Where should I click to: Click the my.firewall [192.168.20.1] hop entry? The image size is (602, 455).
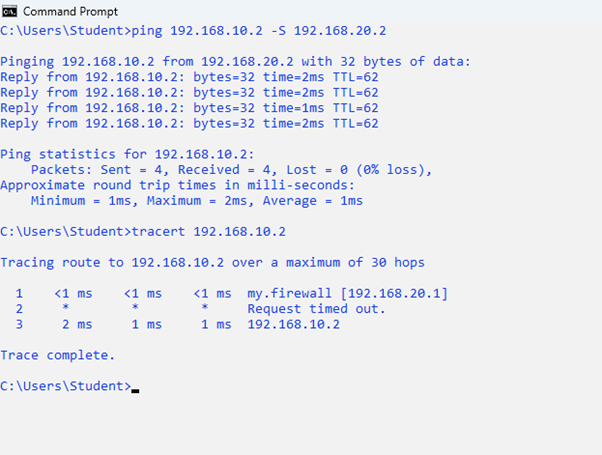(348, 293)
